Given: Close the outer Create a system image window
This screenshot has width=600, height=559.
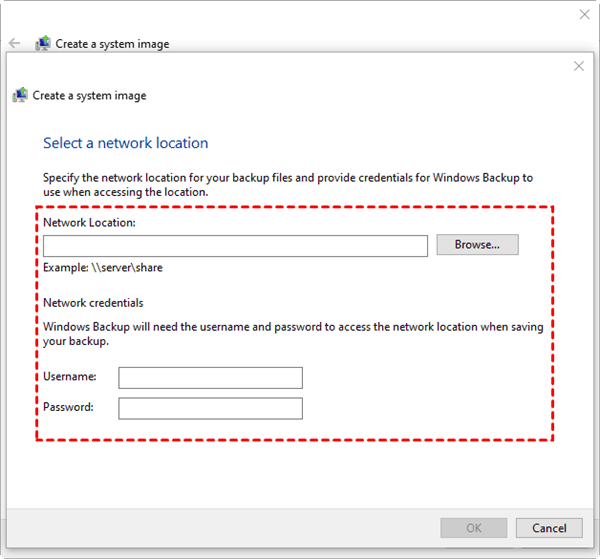Looking at the screenshot, I should [x=585, y=14].
